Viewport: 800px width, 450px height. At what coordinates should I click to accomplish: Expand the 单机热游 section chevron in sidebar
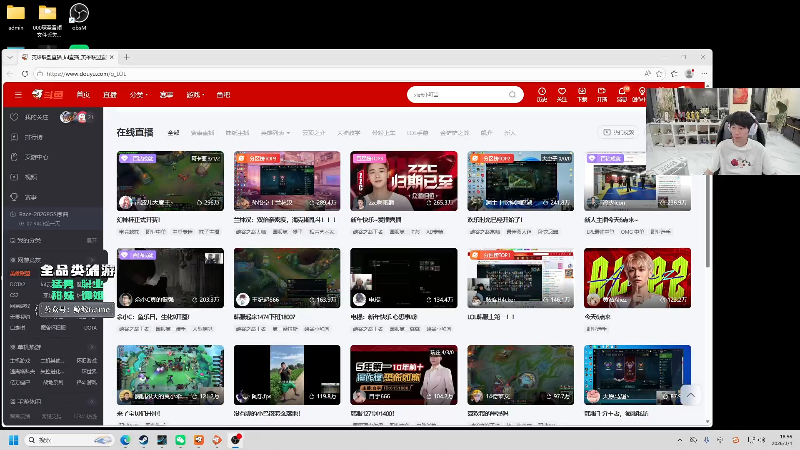tap(92, 347)
